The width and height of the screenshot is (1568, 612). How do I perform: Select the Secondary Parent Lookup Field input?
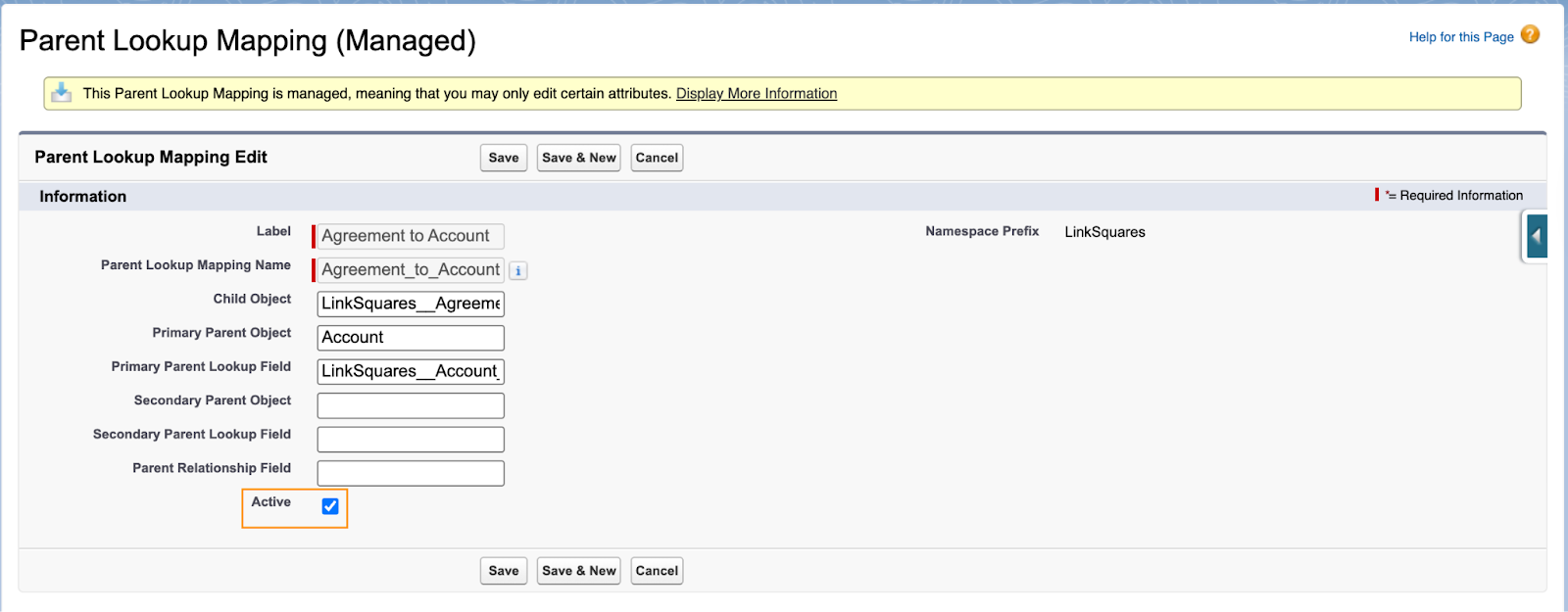click(410, 439)
